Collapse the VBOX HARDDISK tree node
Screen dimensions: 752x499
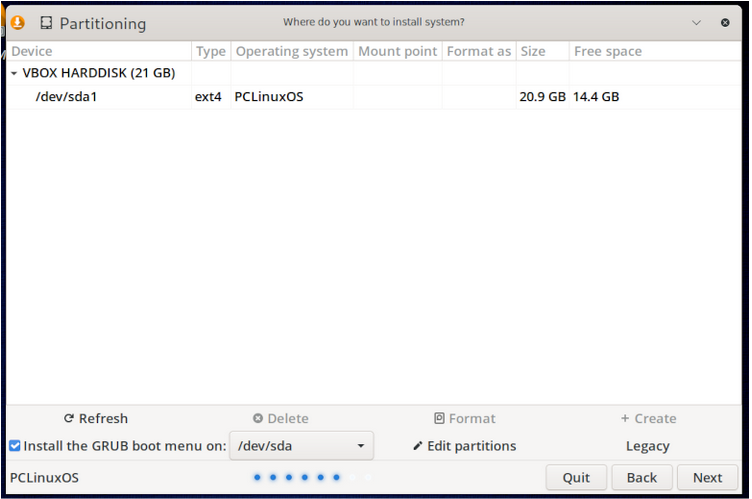click(x=14, y=73)
